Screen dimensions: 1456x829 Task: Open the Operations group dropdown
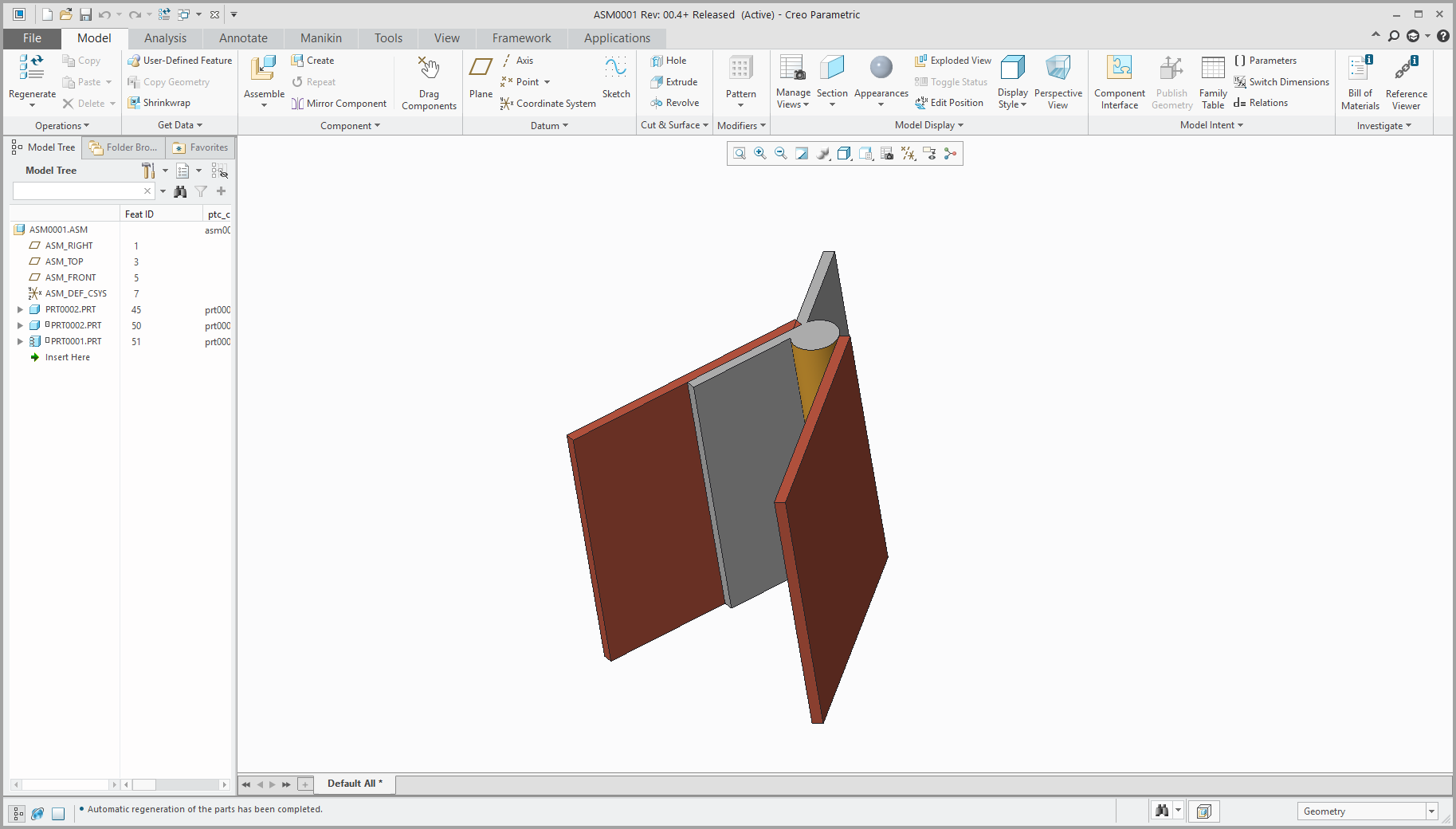(62, 125)
